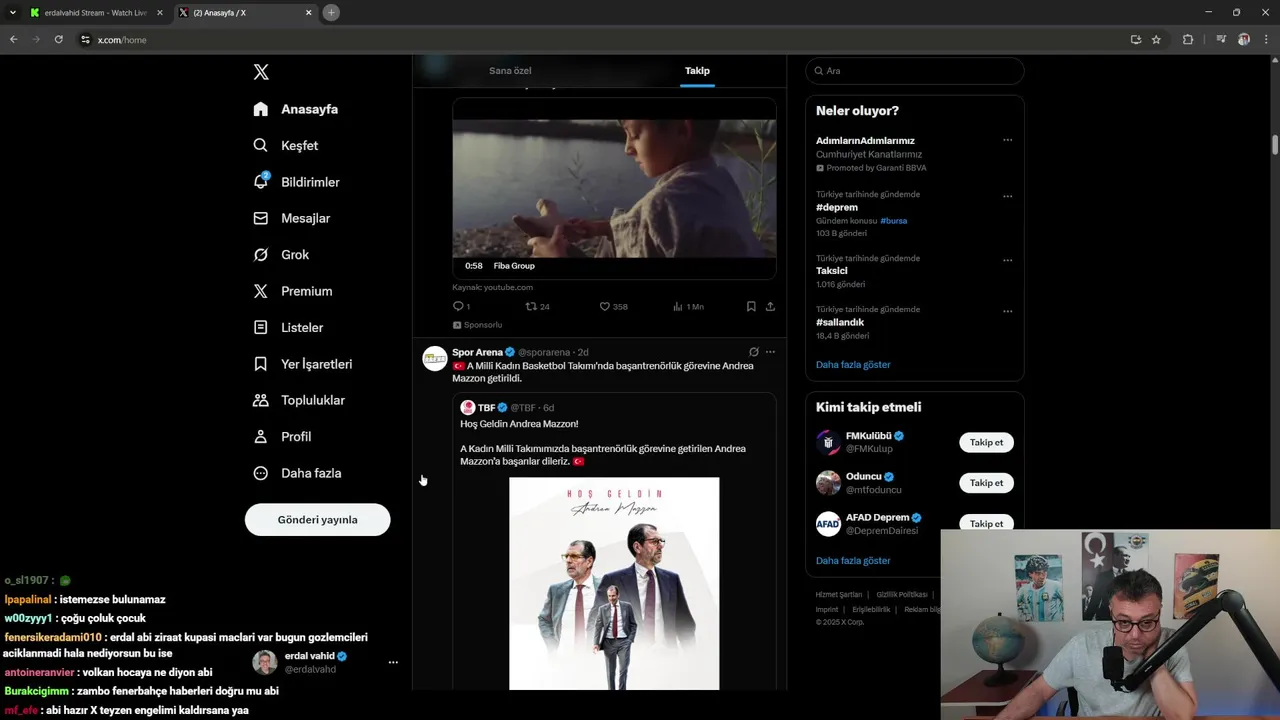Show more follow suggestions link
The height and width of the screenshot is (720, 1280).
(853, 560)
